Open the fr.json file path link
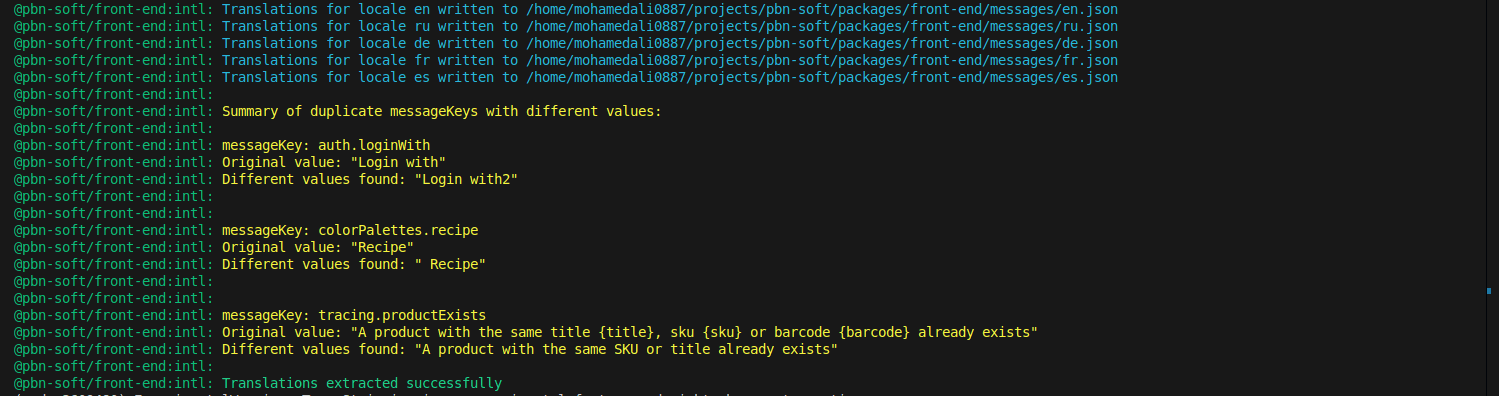 [x=822, y=60]
